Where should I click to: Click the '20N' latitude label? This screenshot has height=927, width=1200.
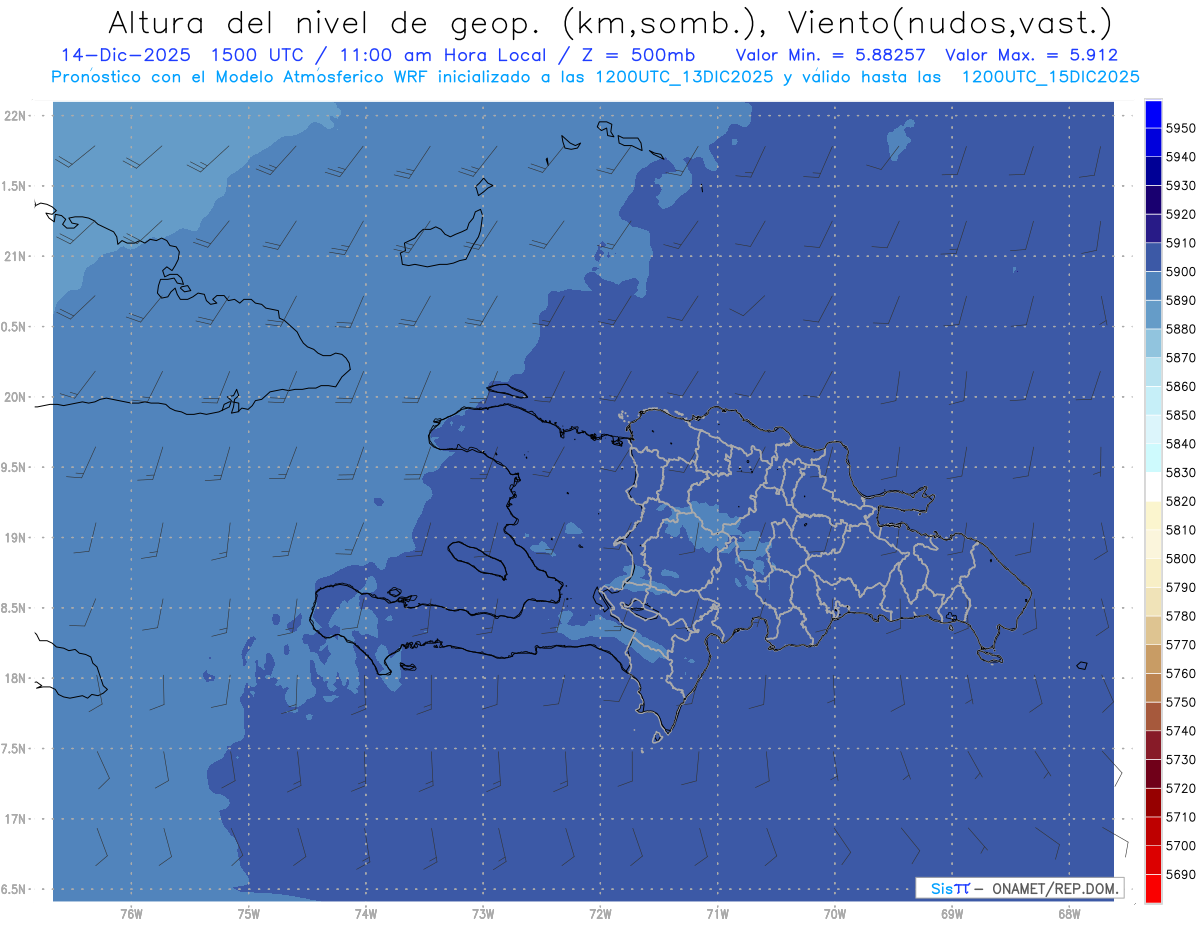(15, 397)
